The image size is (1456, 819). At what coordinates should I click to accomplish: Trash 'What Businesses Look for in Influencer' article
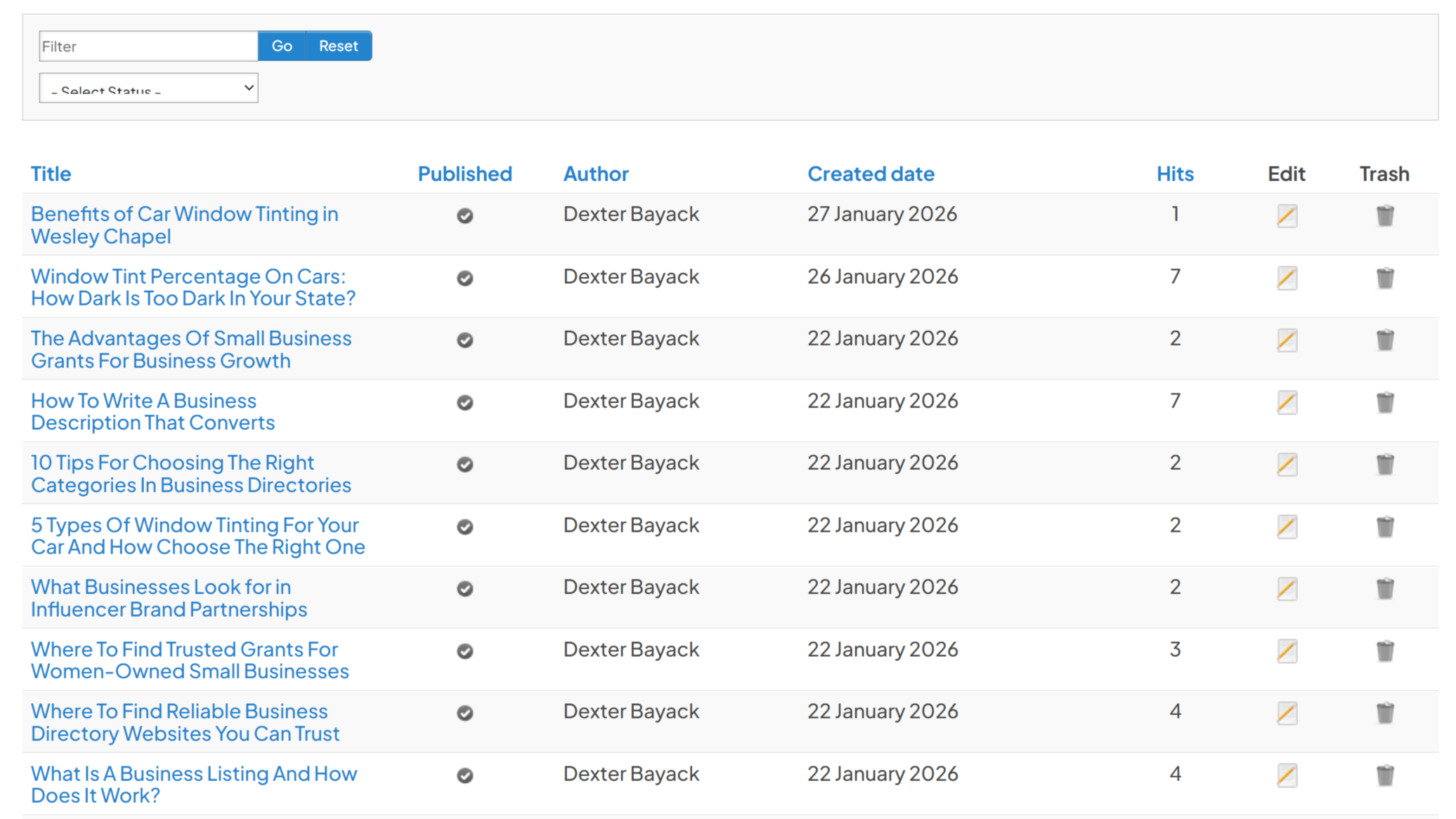click(x=1384, y=589)
